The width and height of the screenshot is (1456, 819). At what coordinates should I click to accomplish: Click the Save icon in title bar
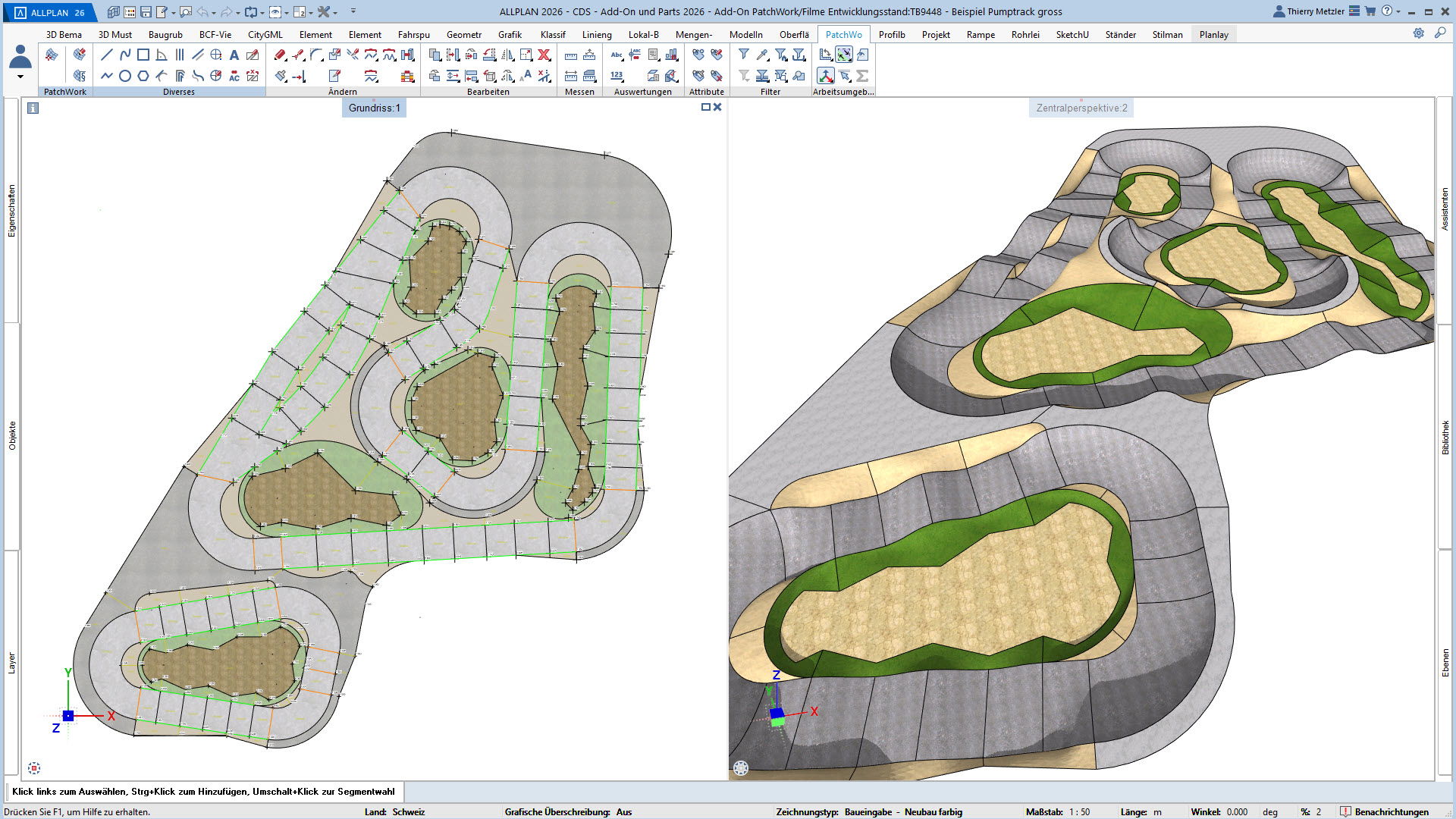[x=146, y=11]
